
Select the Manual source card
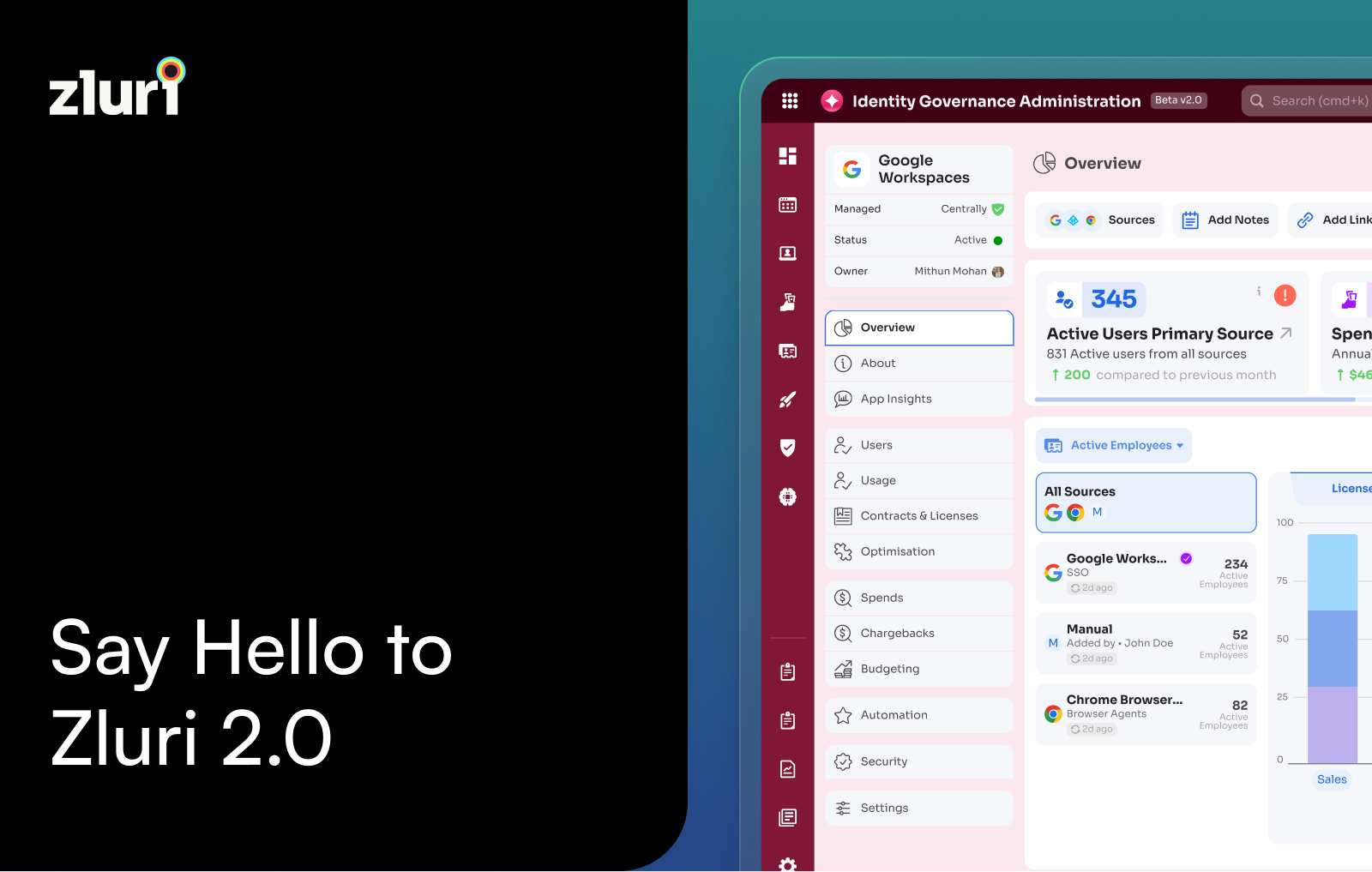[1146, 643]
